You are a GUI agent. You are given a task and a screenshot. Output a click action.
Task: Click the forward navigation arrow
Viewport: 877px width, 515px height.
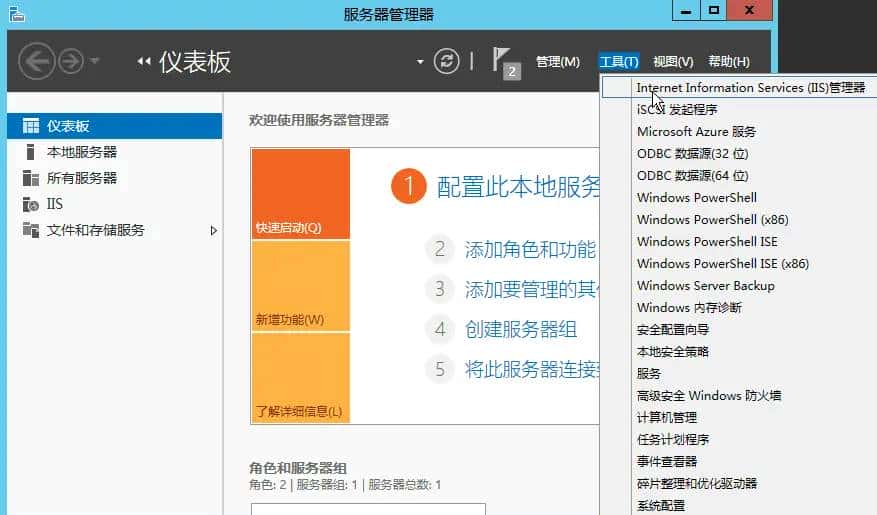point(71,61)
